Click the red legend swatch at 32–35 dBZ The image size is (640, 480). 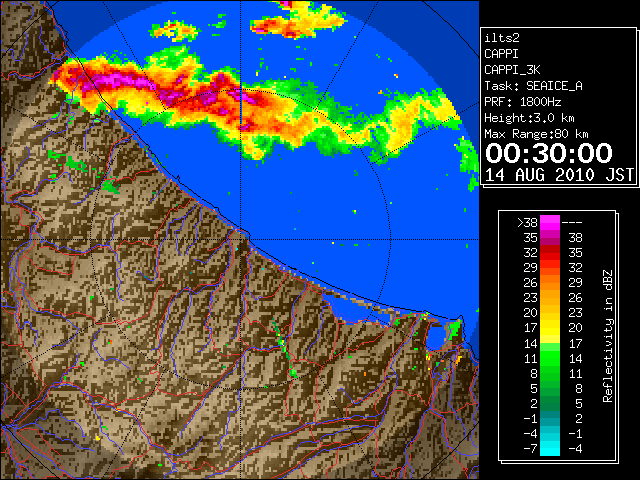coord(550,253)
